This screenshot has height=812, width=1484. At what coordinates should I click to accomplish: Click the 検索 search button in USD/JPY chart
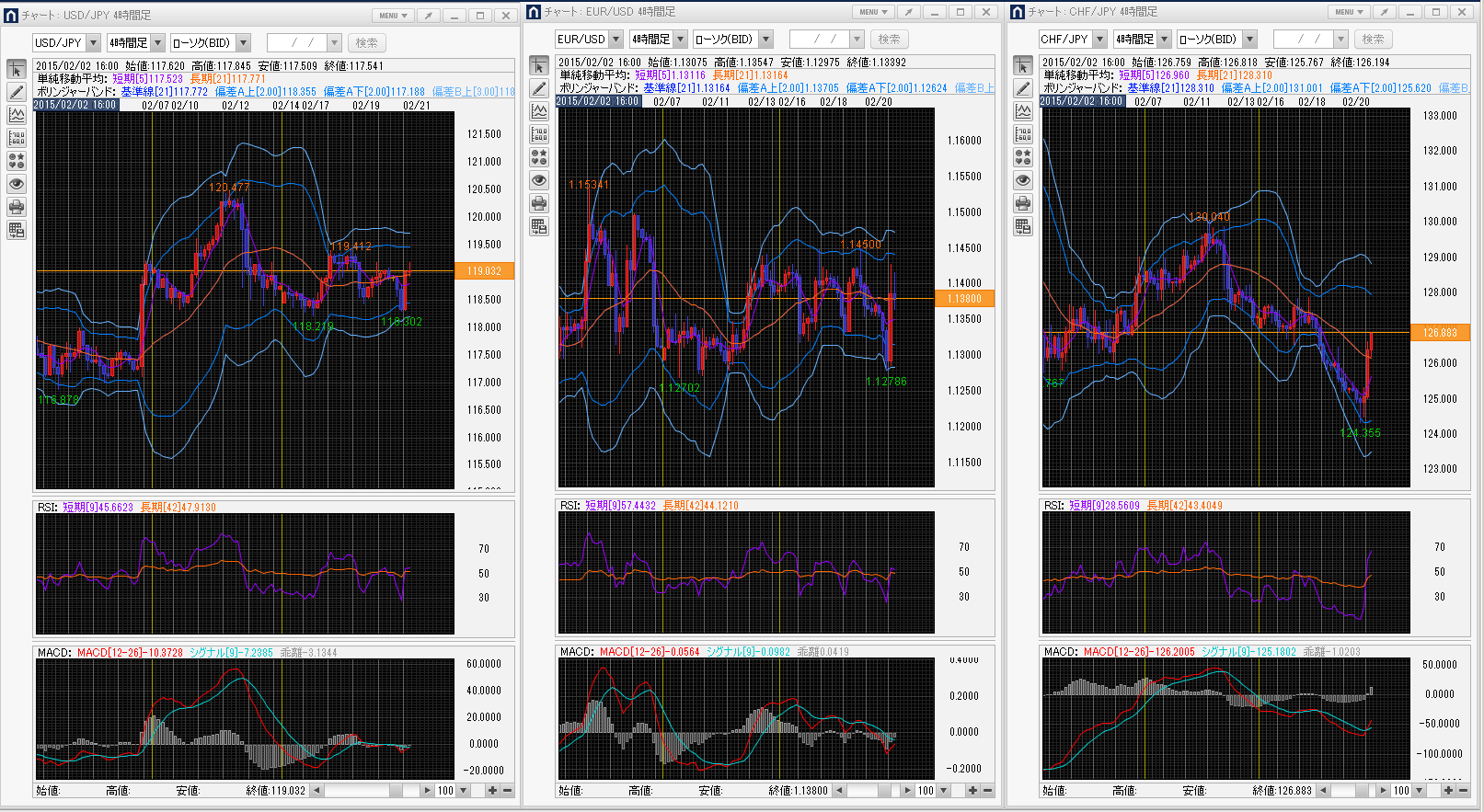pyautogui.click(x=366, y=43)
